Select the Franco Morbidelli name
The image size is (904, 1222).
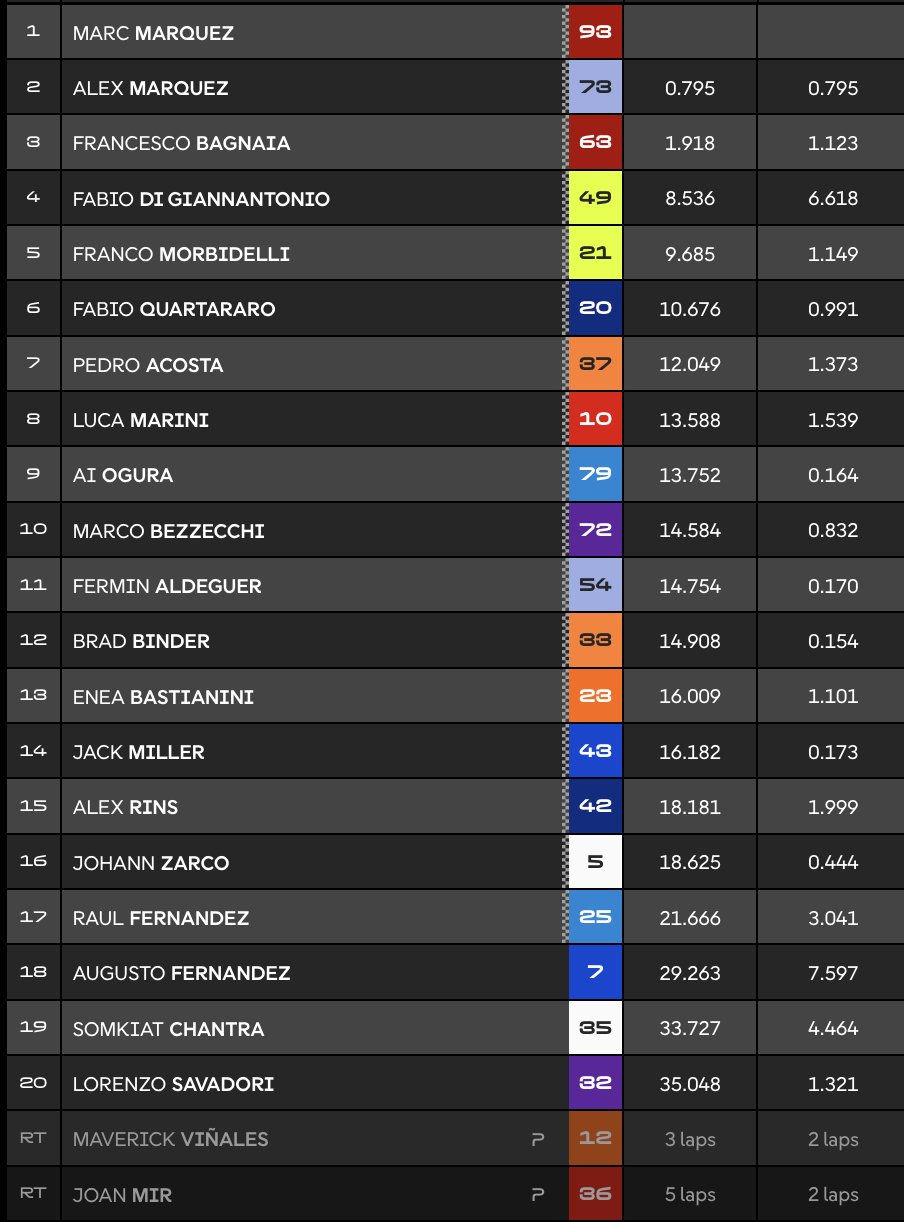click(x=181, y=254)
